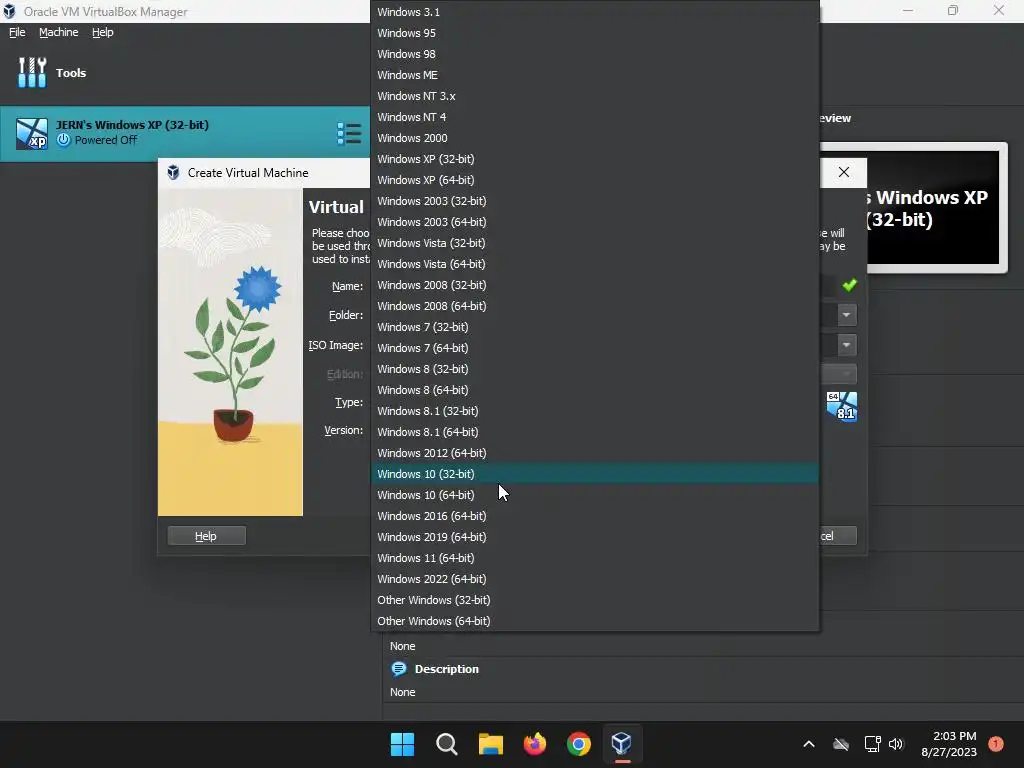Click the green name validity checkmark
This screenshot has height=768, width=1024.
click(849, 285)
